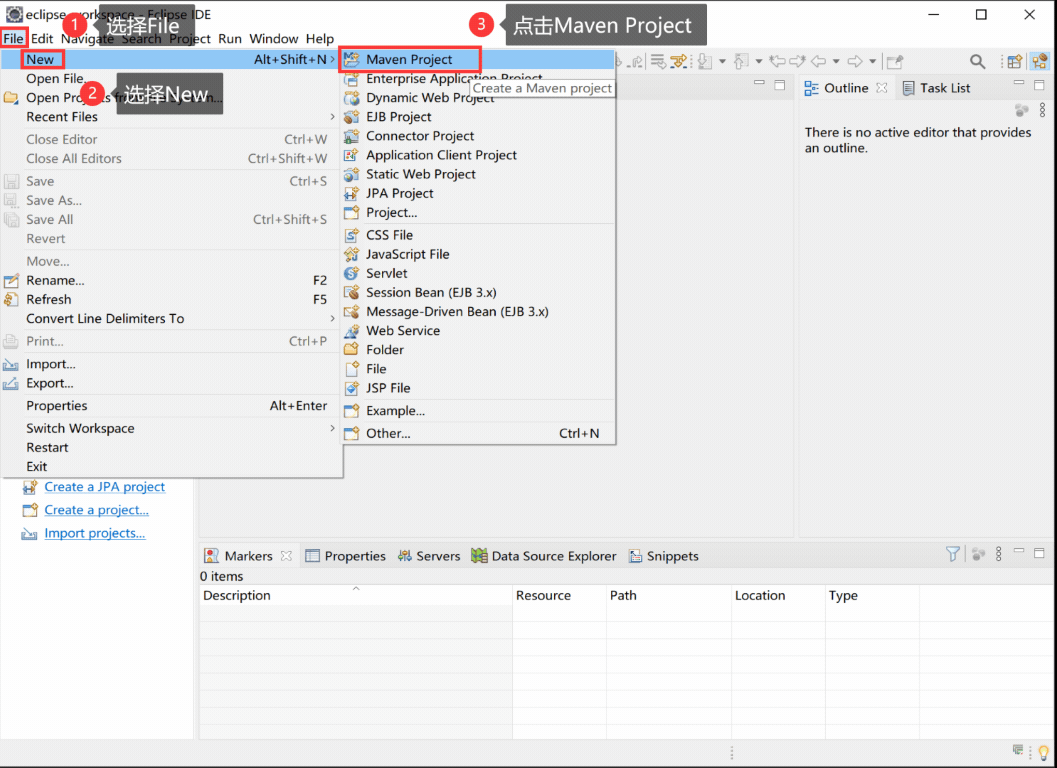The height and width of the screenshot is (768, 1057).
Task: Click the Previous Annotation toolbar icon
Action: 741,61
